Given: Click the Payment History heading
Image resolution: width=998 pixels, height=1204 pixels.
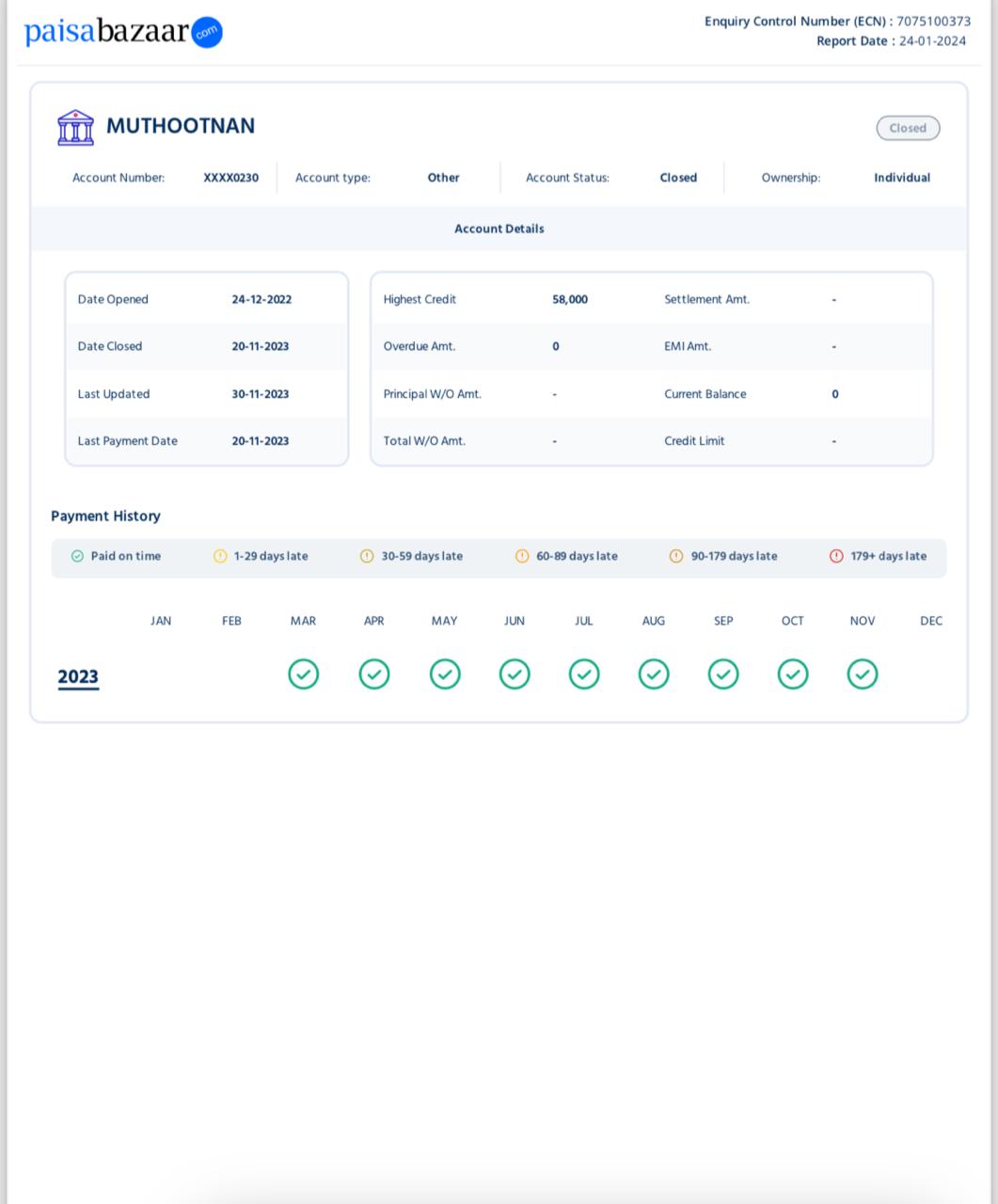Looking at the screenshot, I should pyautogui.click(x=105, y=516).
